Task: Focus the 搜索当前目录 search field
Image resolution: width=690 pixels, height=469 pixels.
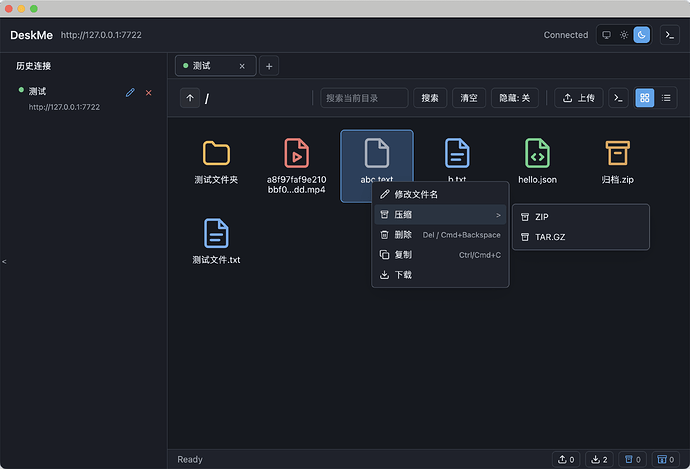Action: click(x=364, y=98)
